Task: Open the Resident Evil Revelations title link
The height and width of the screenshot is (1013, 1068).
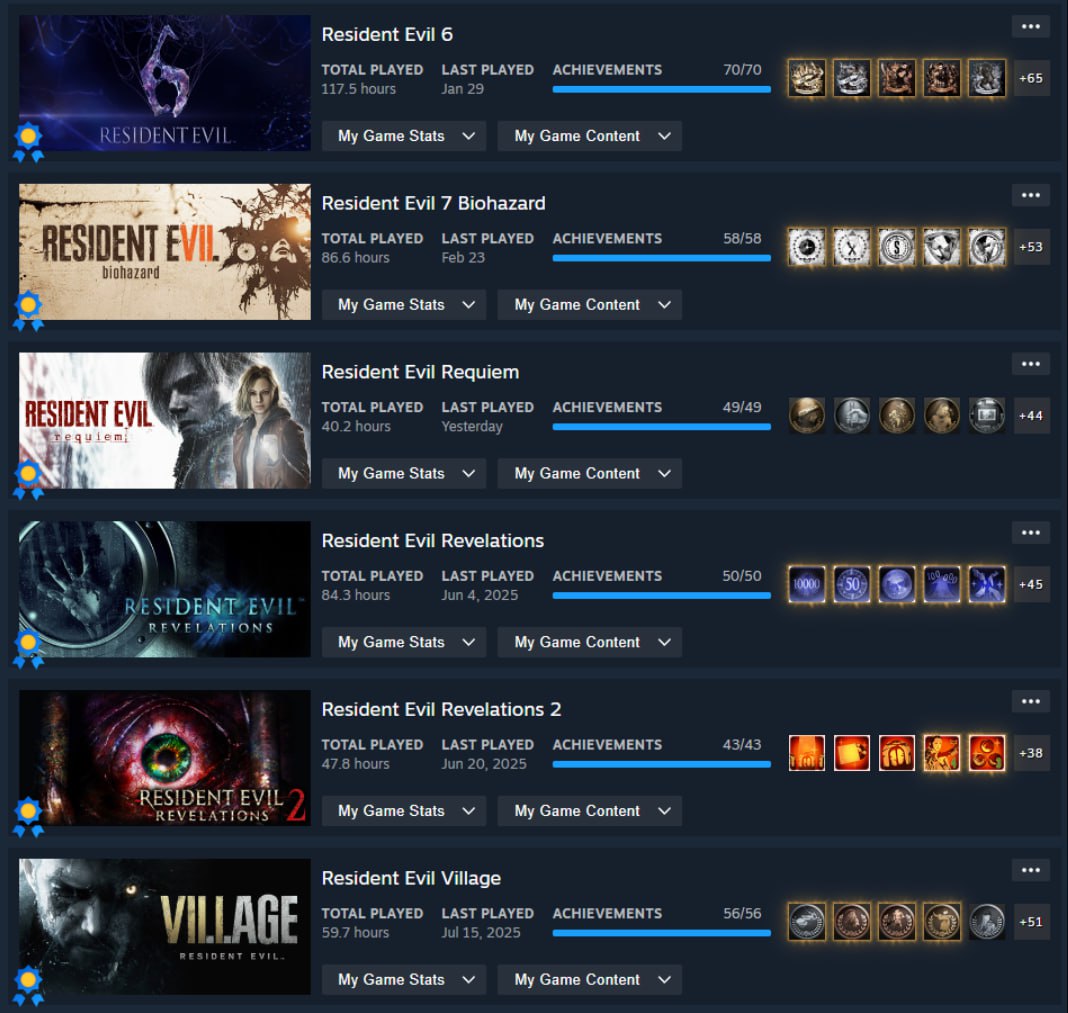Action: tap(433, 541)
